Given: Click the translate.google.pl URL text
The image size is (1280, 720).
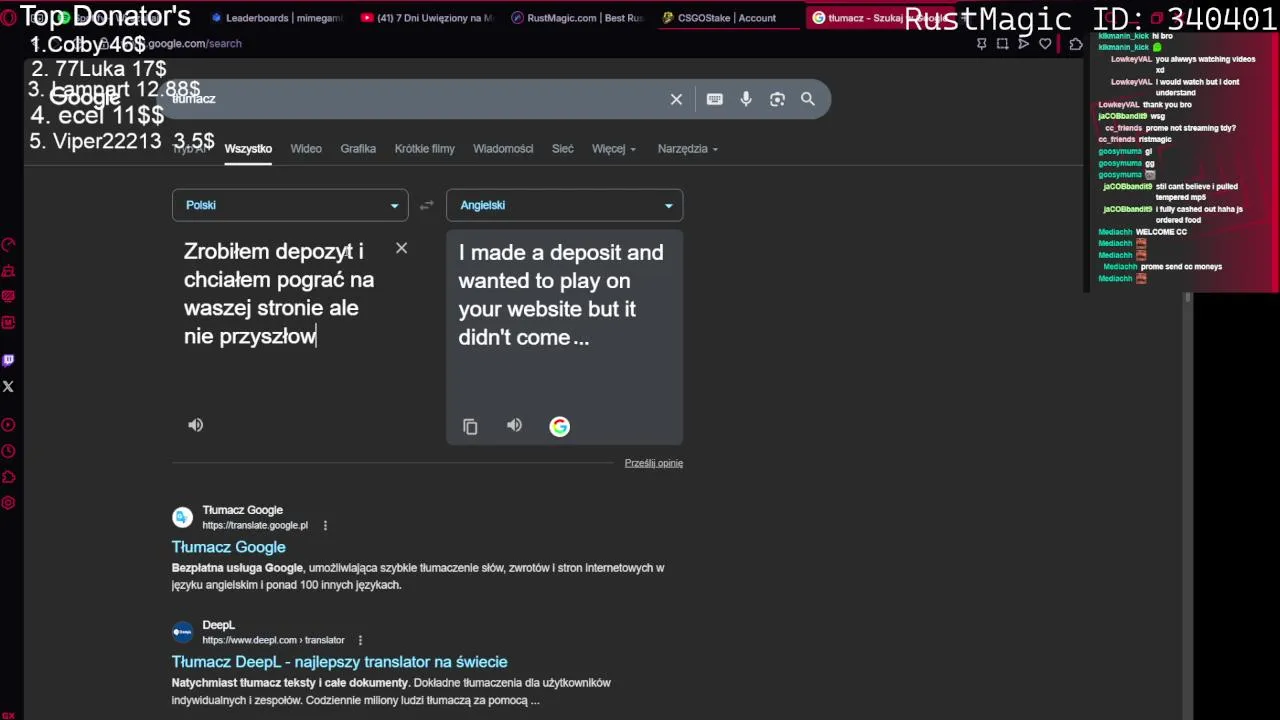Looking at the screenshot, I should (x=255, y=526).
